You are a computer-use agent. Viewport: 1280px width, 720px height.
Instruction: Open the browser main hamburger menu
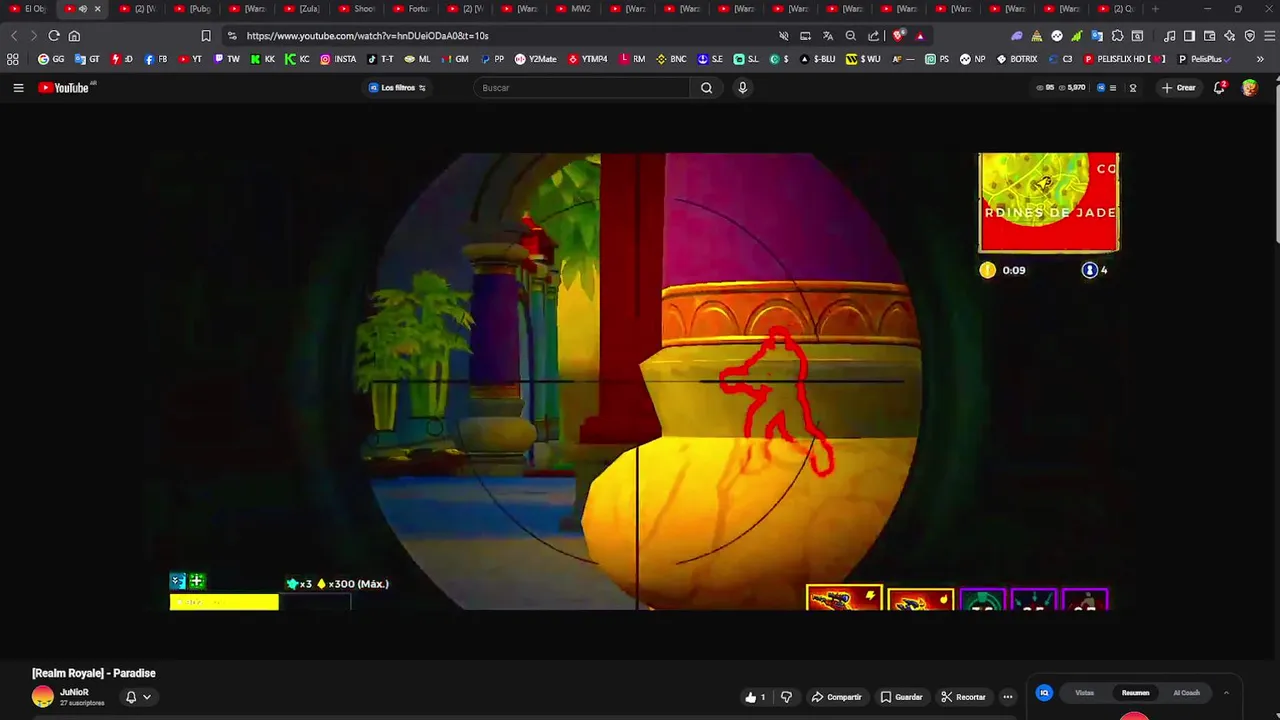1268,36
